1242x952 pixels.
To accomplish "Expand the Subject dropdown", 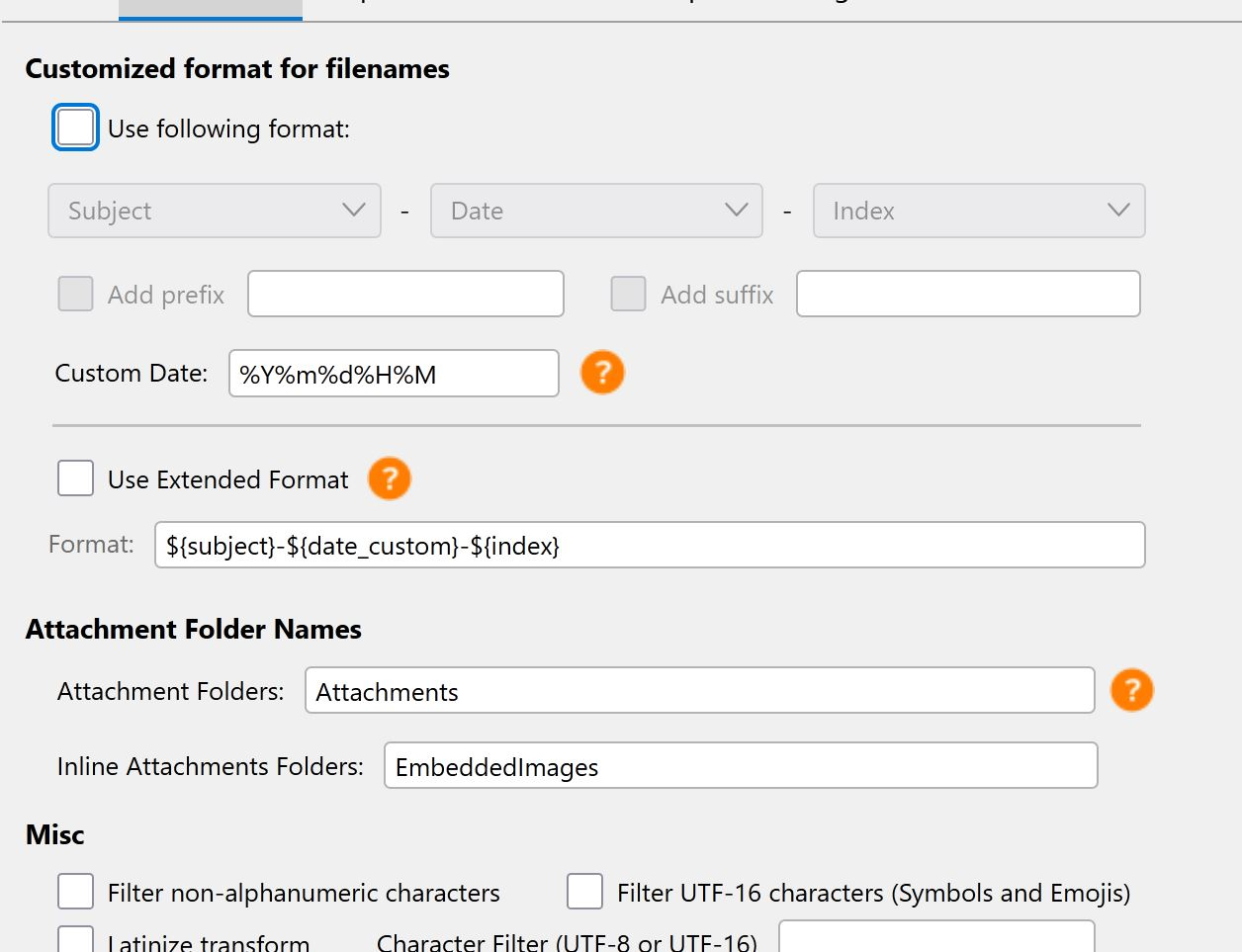I will [215, 211].
